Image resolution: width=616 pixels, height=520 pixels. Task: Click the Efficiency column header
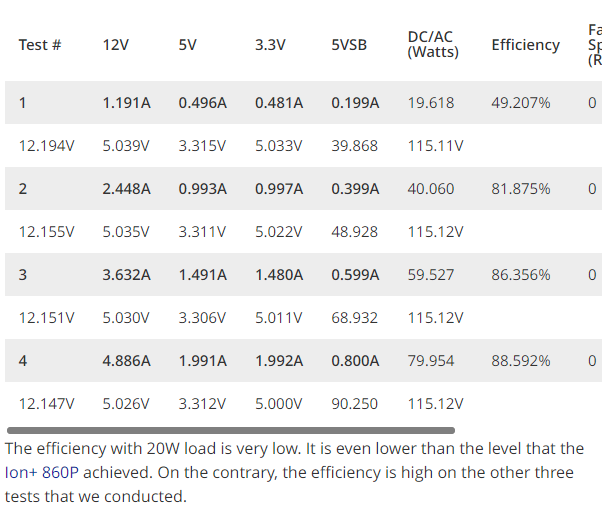[x=525, y=45]
